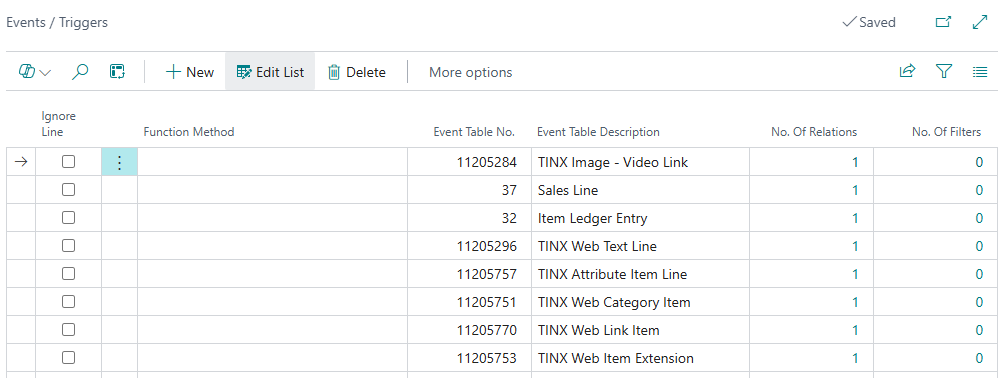Click the Saved status indicator
This screenshot has height=378, width=1006.
point(869,22)
